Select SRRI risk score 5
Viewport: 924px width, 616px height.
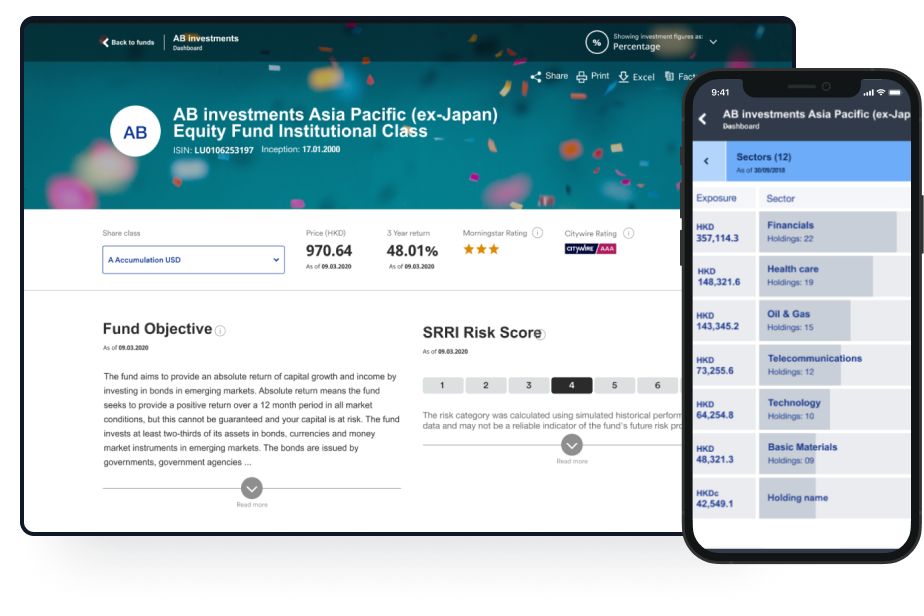614,385
